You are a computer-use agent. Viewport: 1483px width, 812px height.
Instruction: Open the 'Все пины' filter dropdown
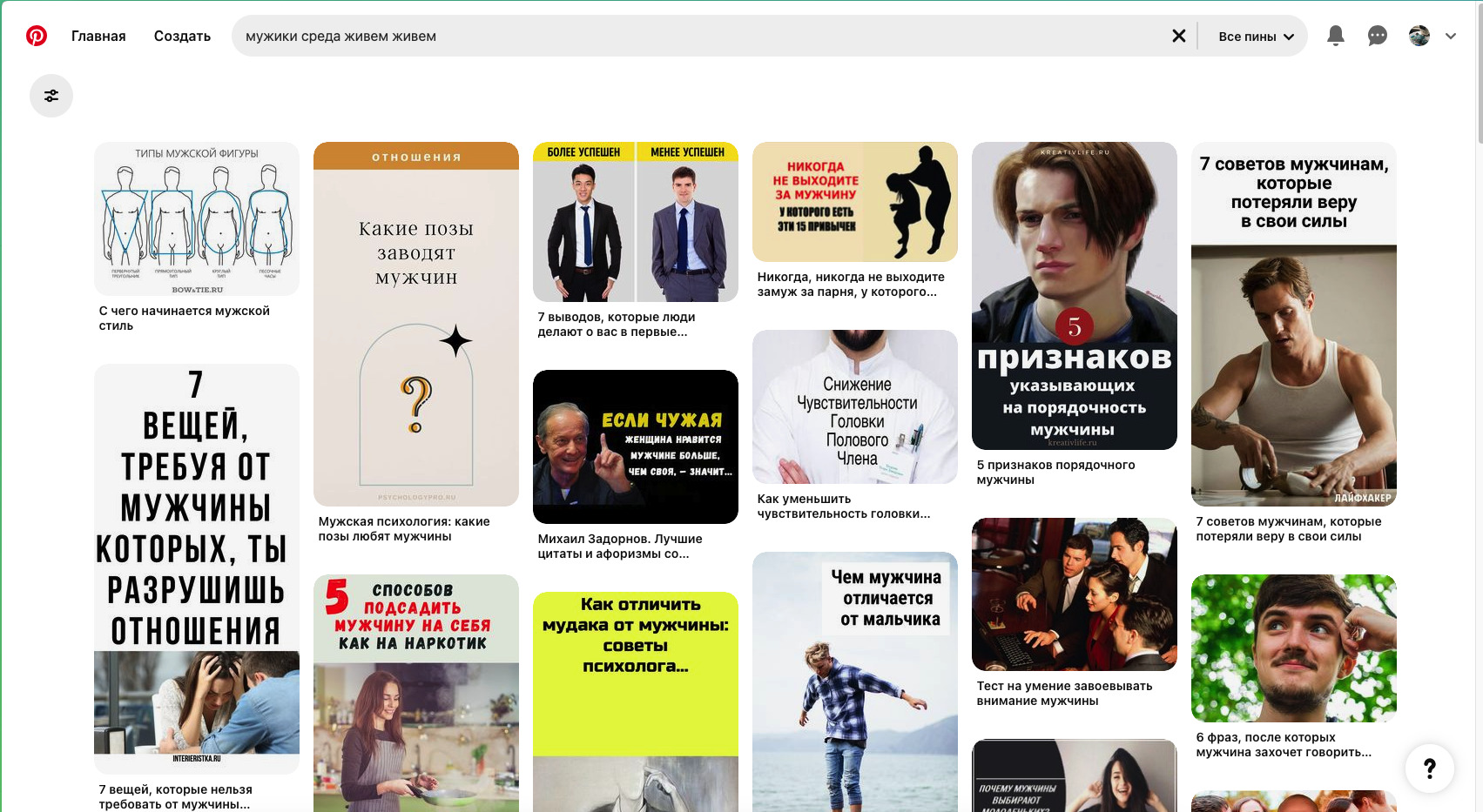pos(1256,37)
